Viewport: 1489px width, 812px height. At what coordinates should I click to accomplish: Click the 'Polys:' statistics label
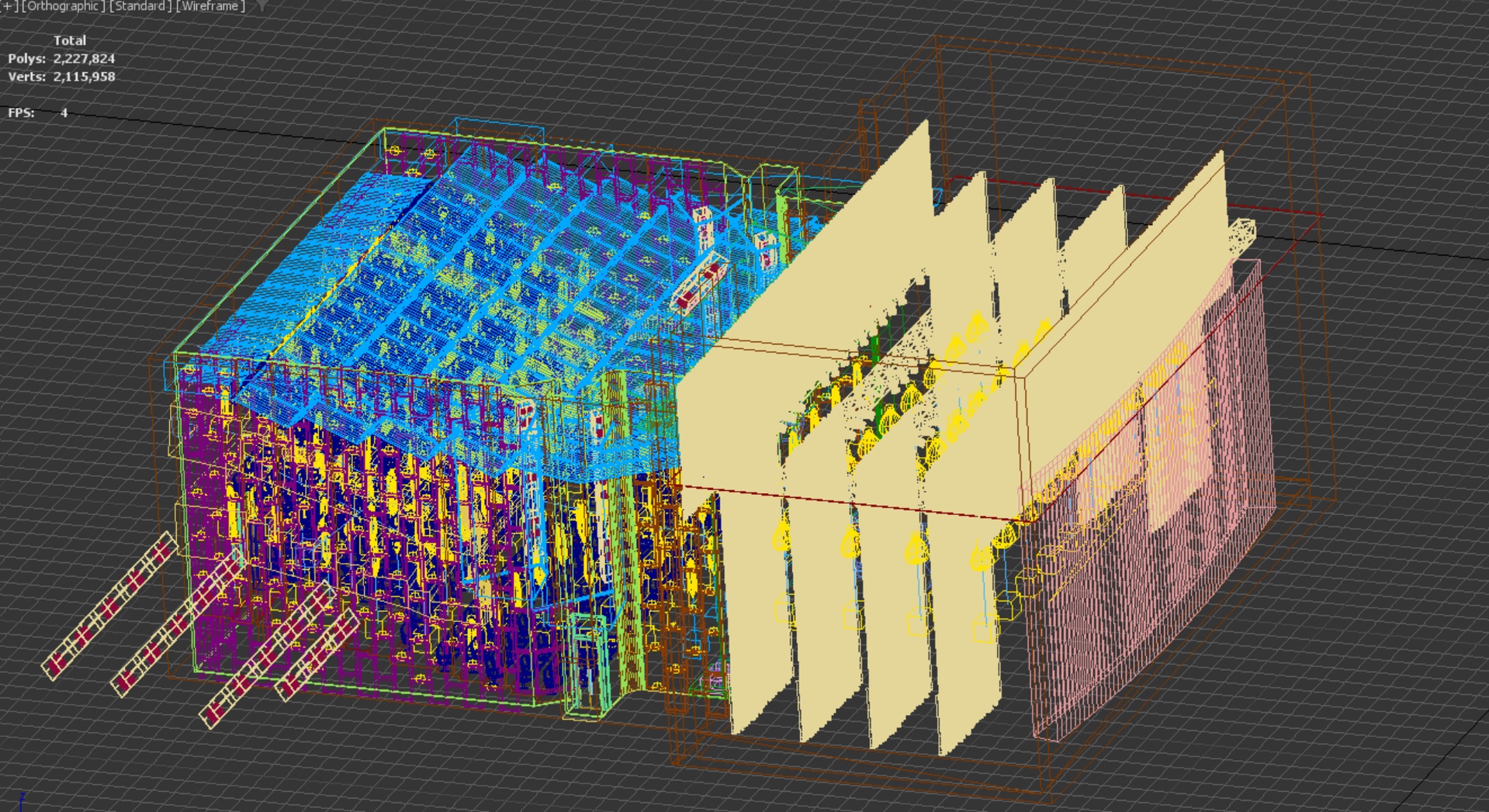(27, 59)
